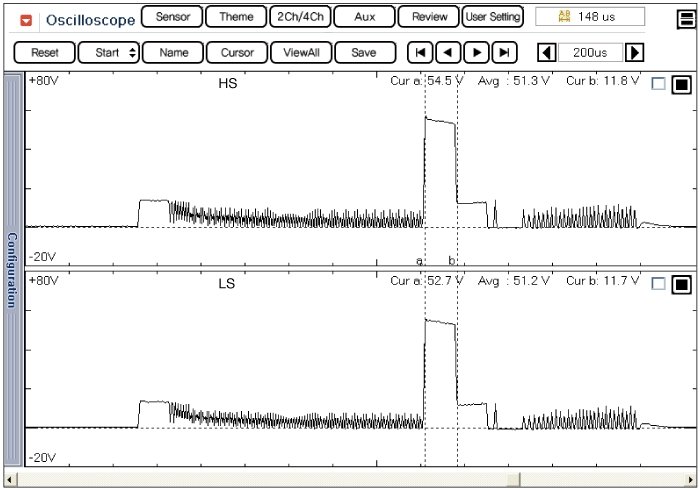Viewport: 700px width, 489px height.
Task: Click the +80V scale label in HS
Action: 44,81
